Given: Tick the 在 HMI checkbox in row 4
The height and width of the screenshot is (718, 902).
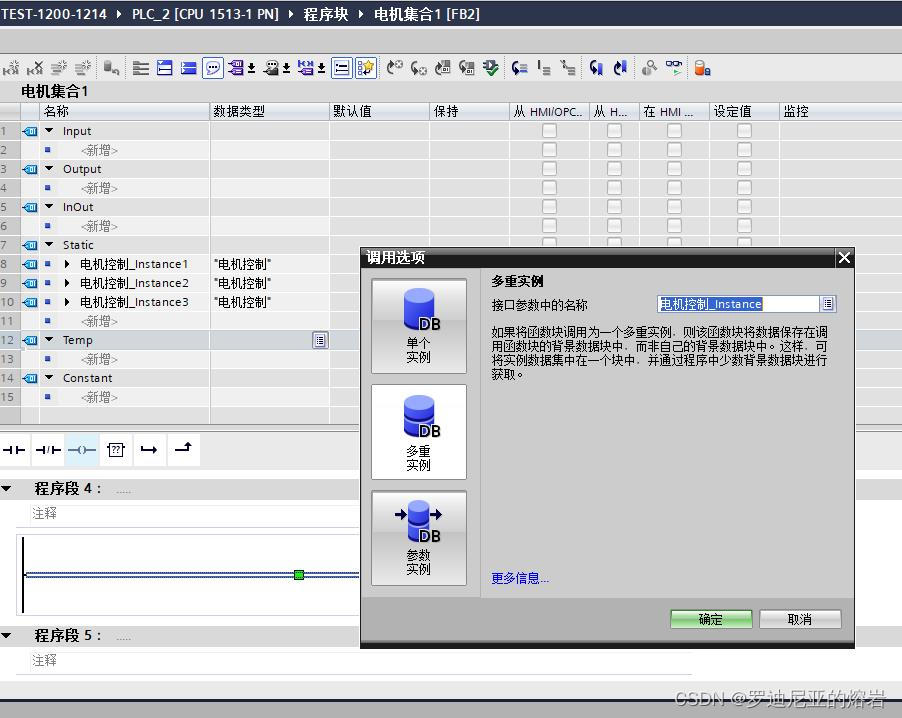Looking at the screenshot, I should click(674, 188).
